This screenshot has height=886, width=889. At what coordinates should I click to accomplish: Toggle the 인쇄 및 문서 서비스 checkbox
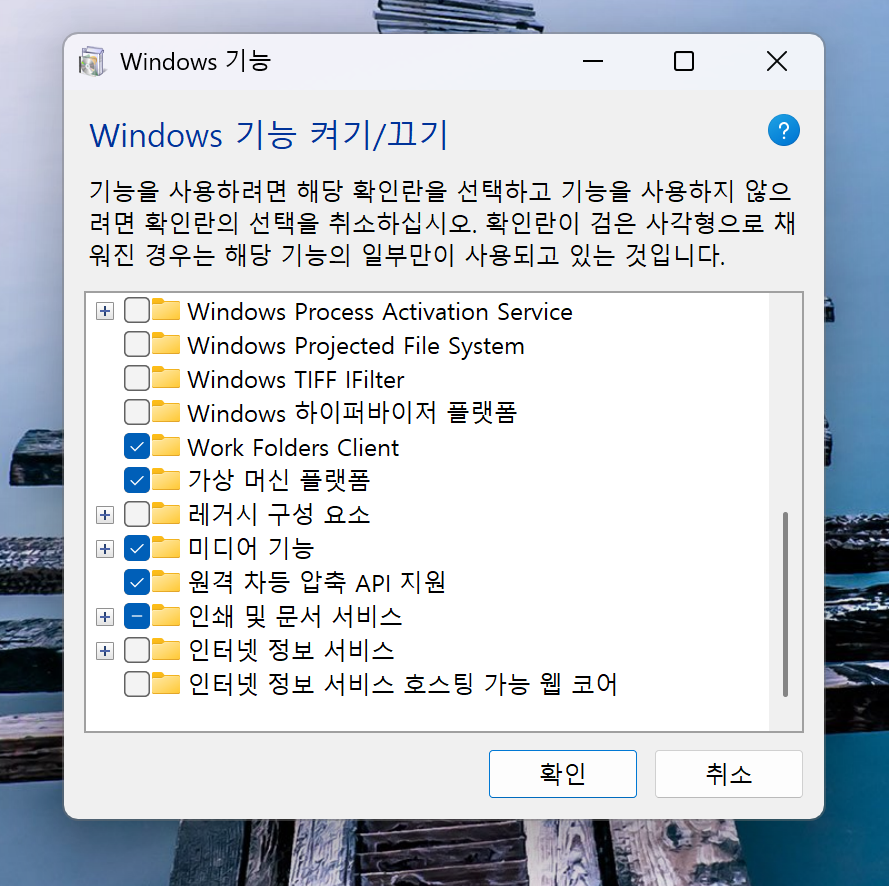tap(137, 616)
